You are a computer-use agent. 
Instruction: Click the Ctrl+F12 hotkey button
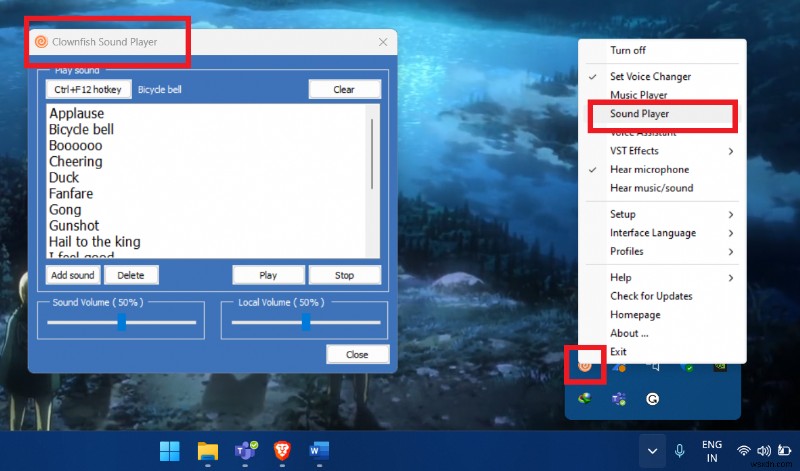click(88, 89)
